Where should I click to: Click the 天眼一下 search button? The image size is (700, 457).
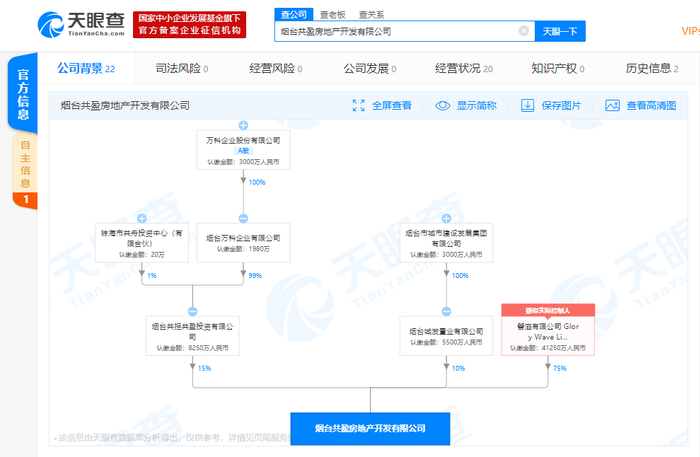(560, 31)
